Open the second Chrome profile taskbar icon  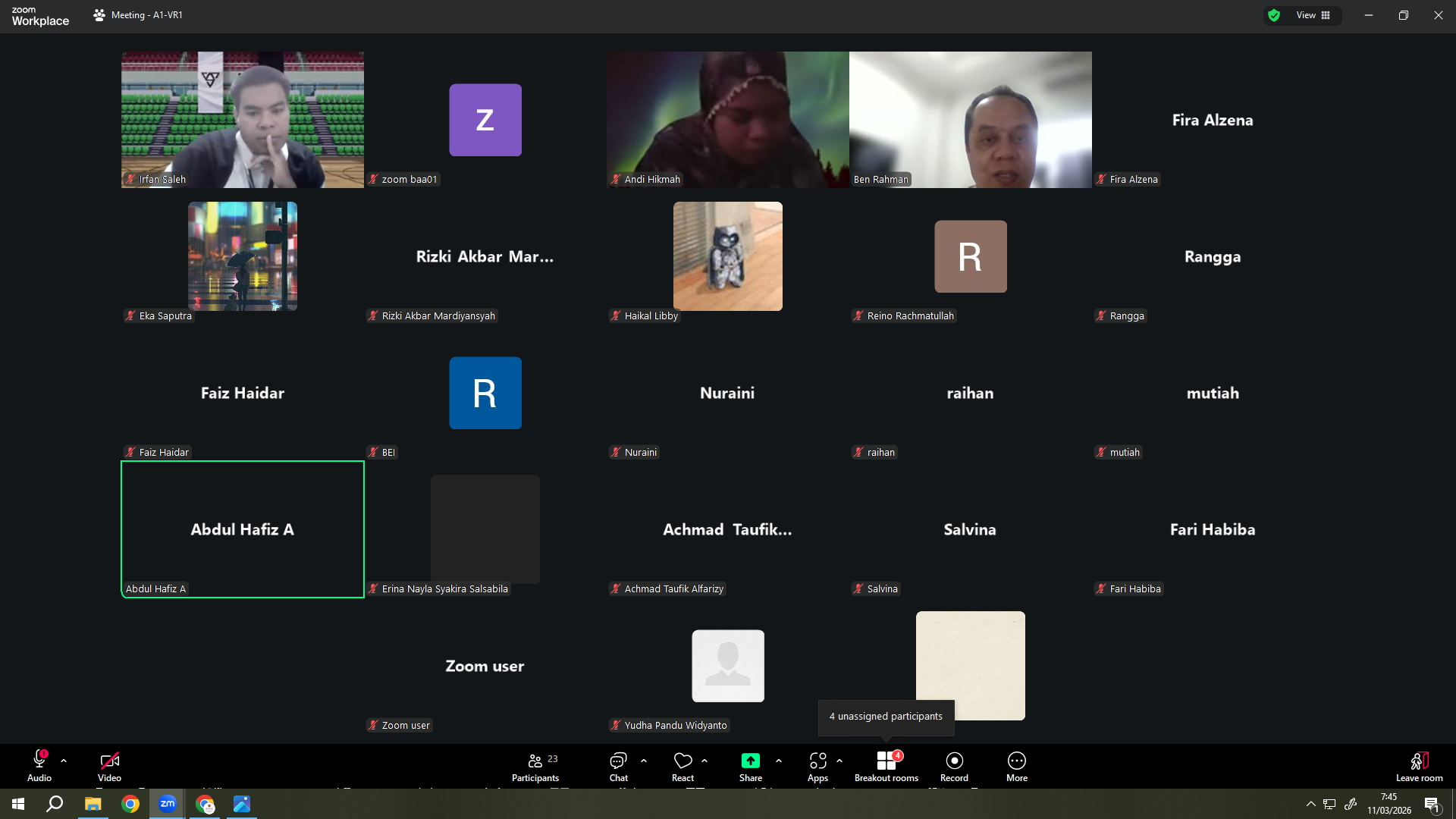pos(205,804)
